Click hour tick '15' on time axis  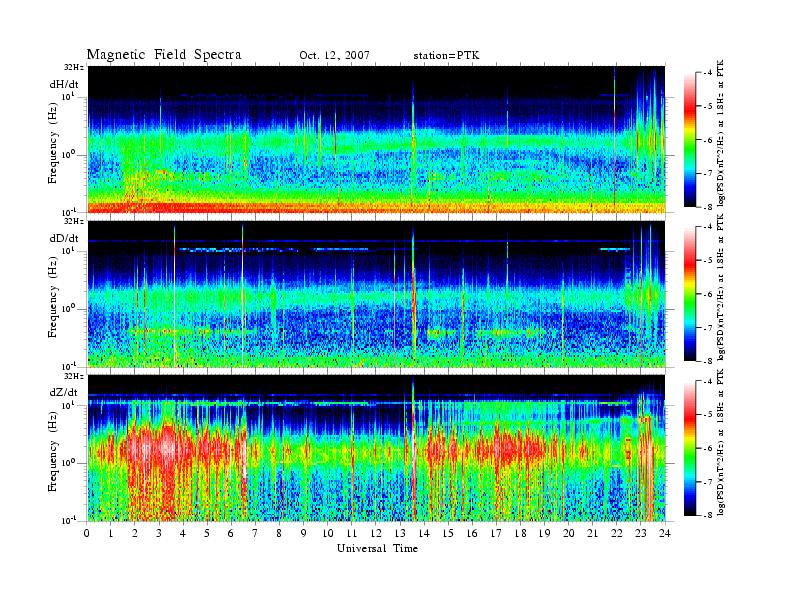point(448,534)
